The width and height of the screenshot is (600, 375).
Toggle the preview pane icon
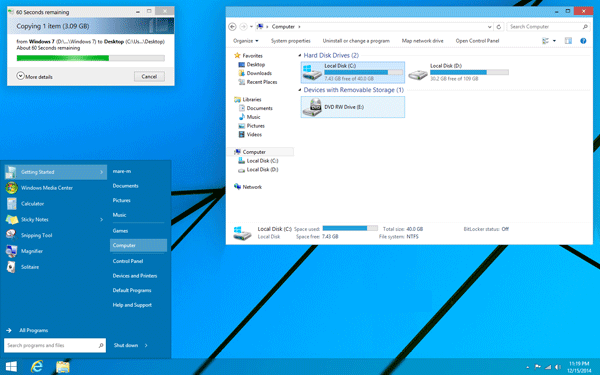coord(568,41)
